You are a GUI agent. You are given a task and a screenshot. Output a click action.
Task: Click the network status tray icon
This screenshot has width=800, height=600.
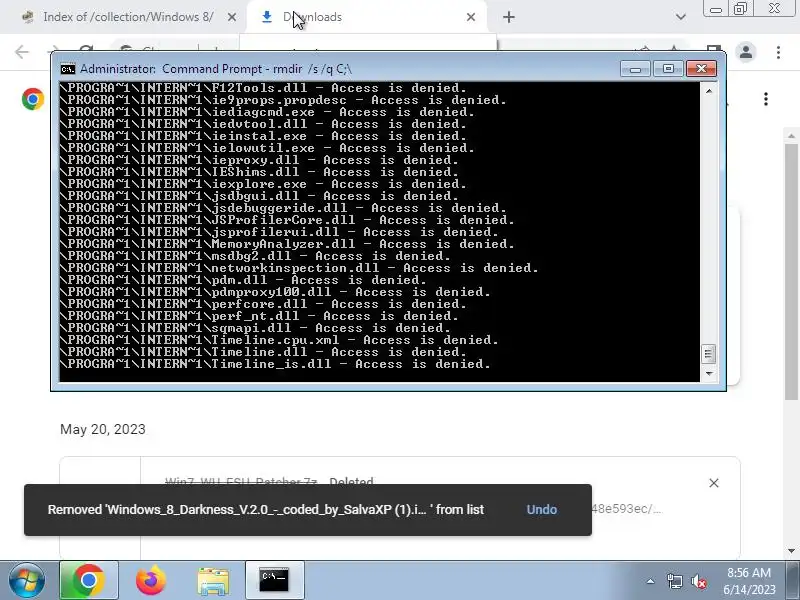point(674,581)
